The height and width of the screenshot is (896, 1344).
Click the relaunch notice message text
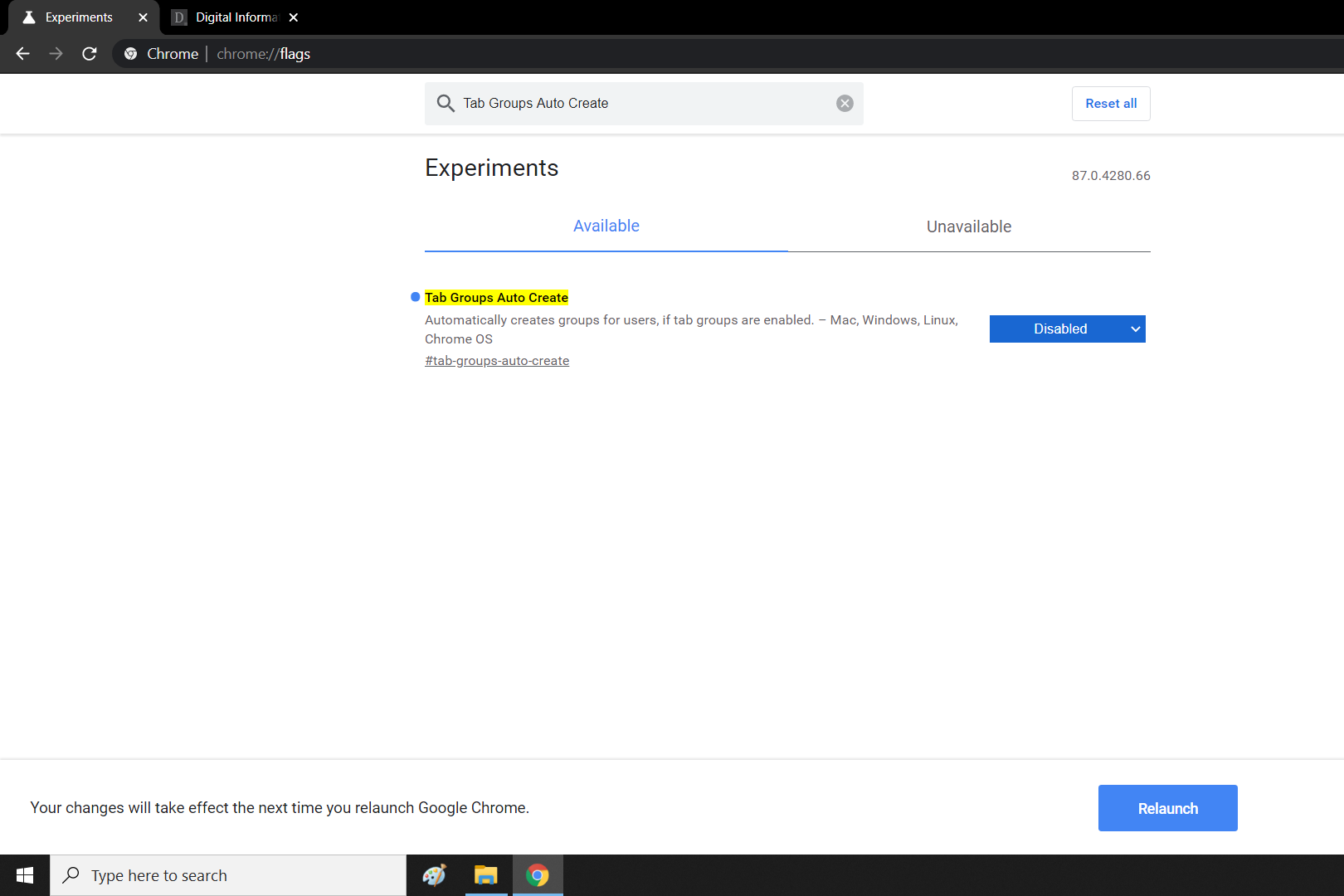coord(280,808)
